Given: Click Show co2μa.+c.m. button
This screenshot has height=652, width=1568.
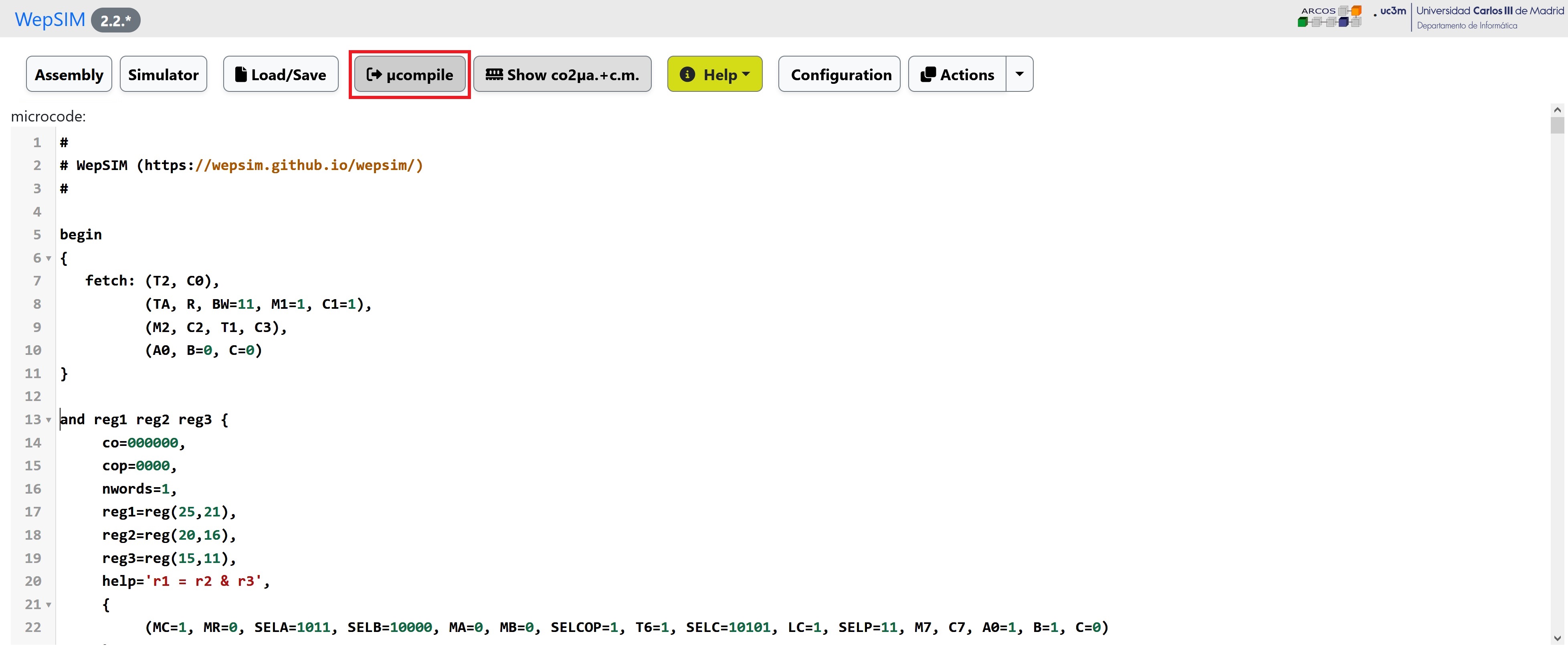Looking at the screenshot, I should (x=564, y=74).
